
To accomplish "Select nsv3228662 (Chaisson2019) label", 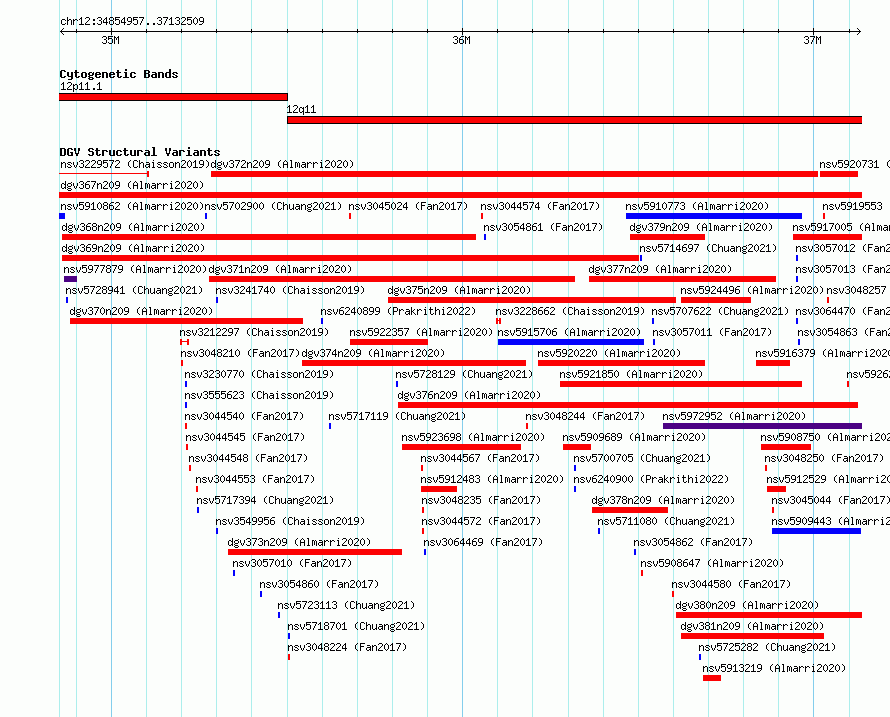I will (x=570, y=311).
